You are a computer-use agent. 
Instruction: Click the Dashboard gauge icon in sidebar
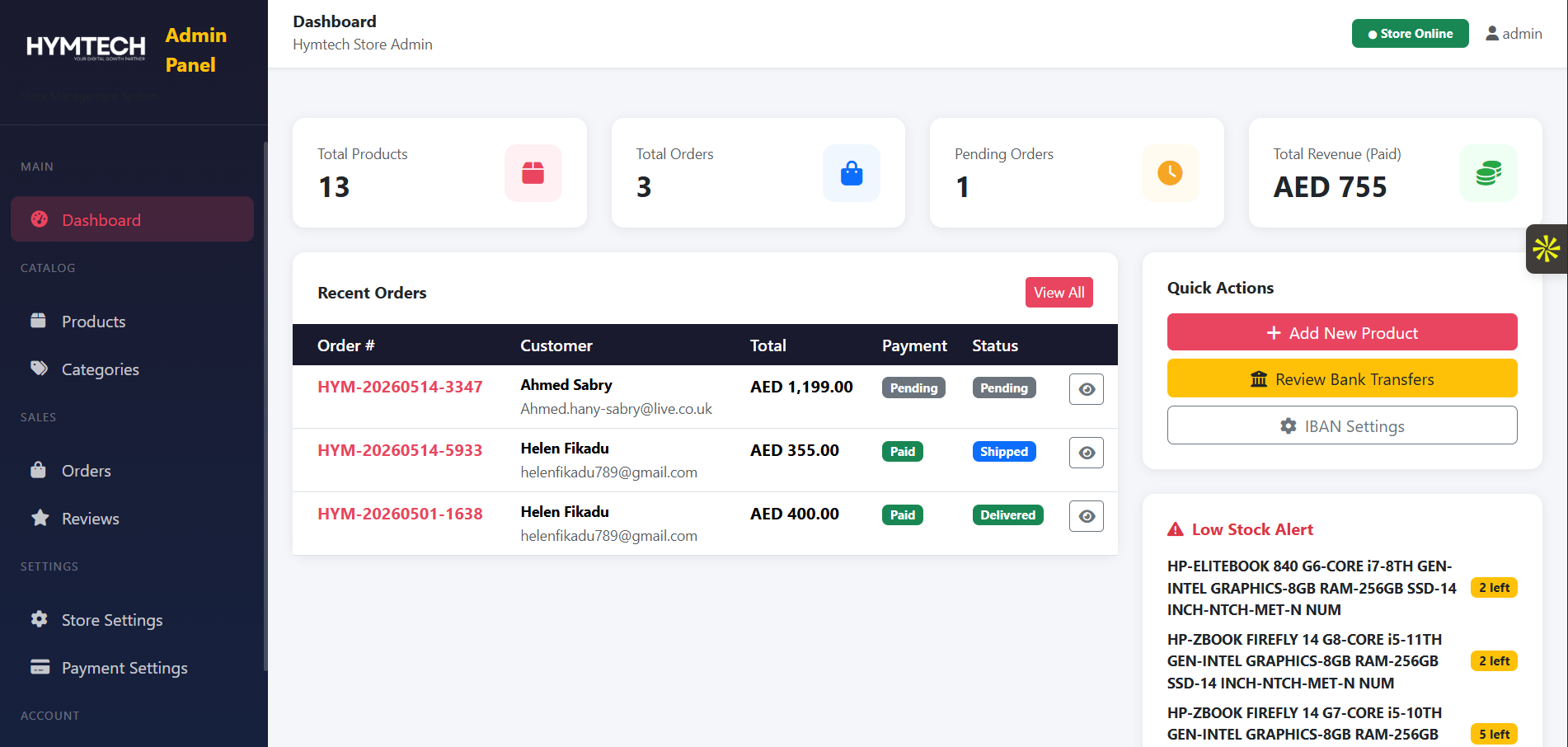(x=40, y=219)
